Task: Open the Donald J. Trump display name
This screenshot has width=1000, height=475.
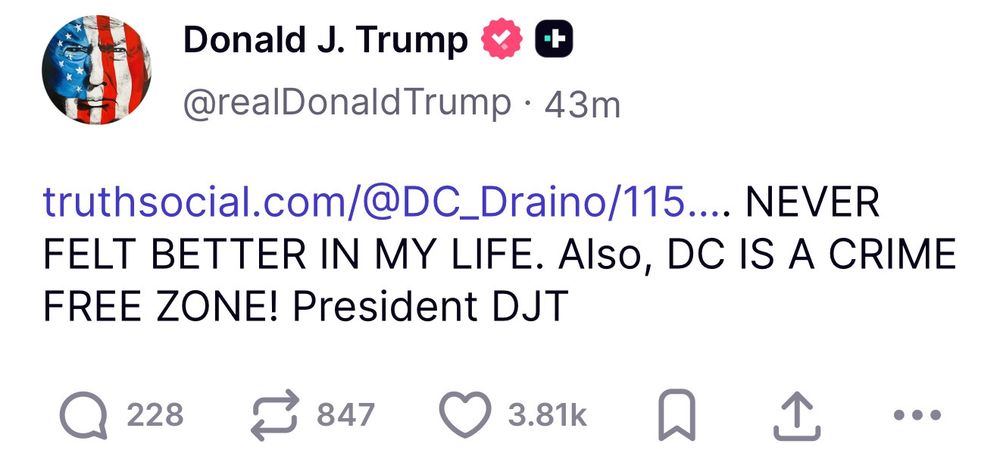Action: click(x=325, y=40)
